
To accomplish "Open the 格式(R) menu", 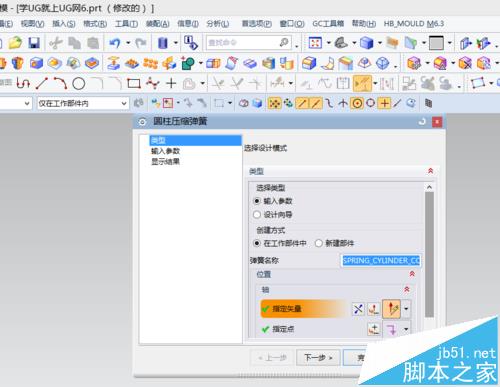I will (95, 24).
